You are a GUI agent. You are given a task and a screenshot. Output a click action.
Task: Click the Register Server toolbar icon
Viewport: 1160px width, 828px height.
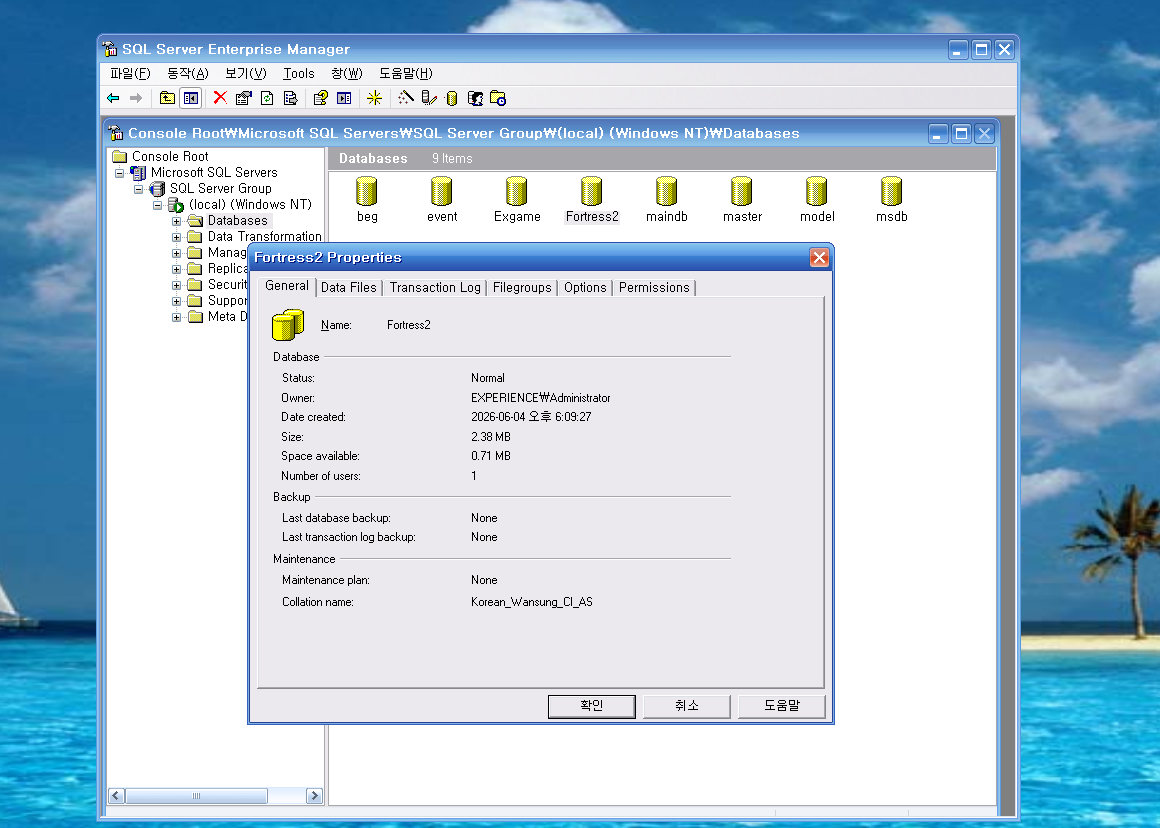point(428,98)
